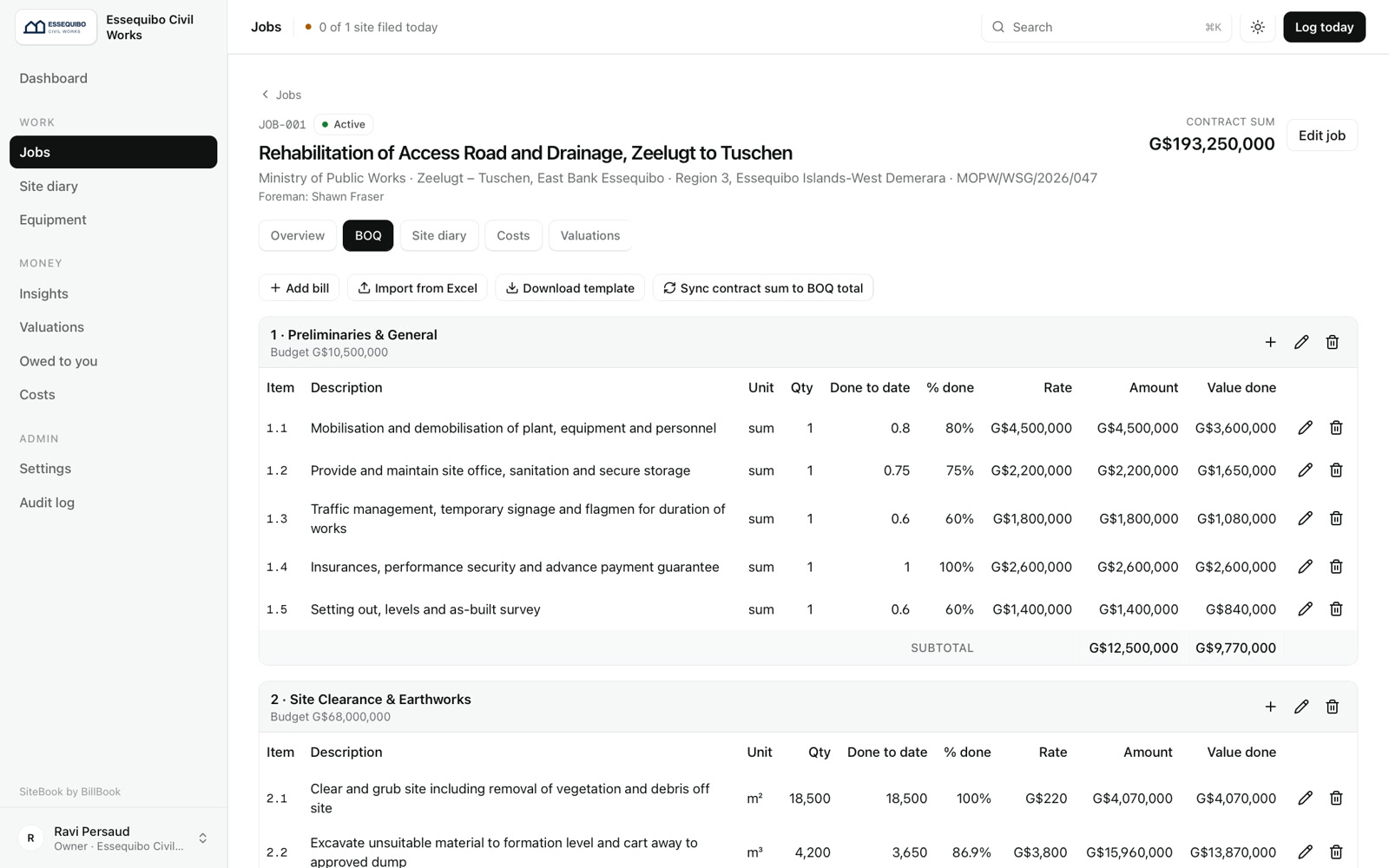
Task: Click the magnifier icon in search box
Action: click(998, 27)
